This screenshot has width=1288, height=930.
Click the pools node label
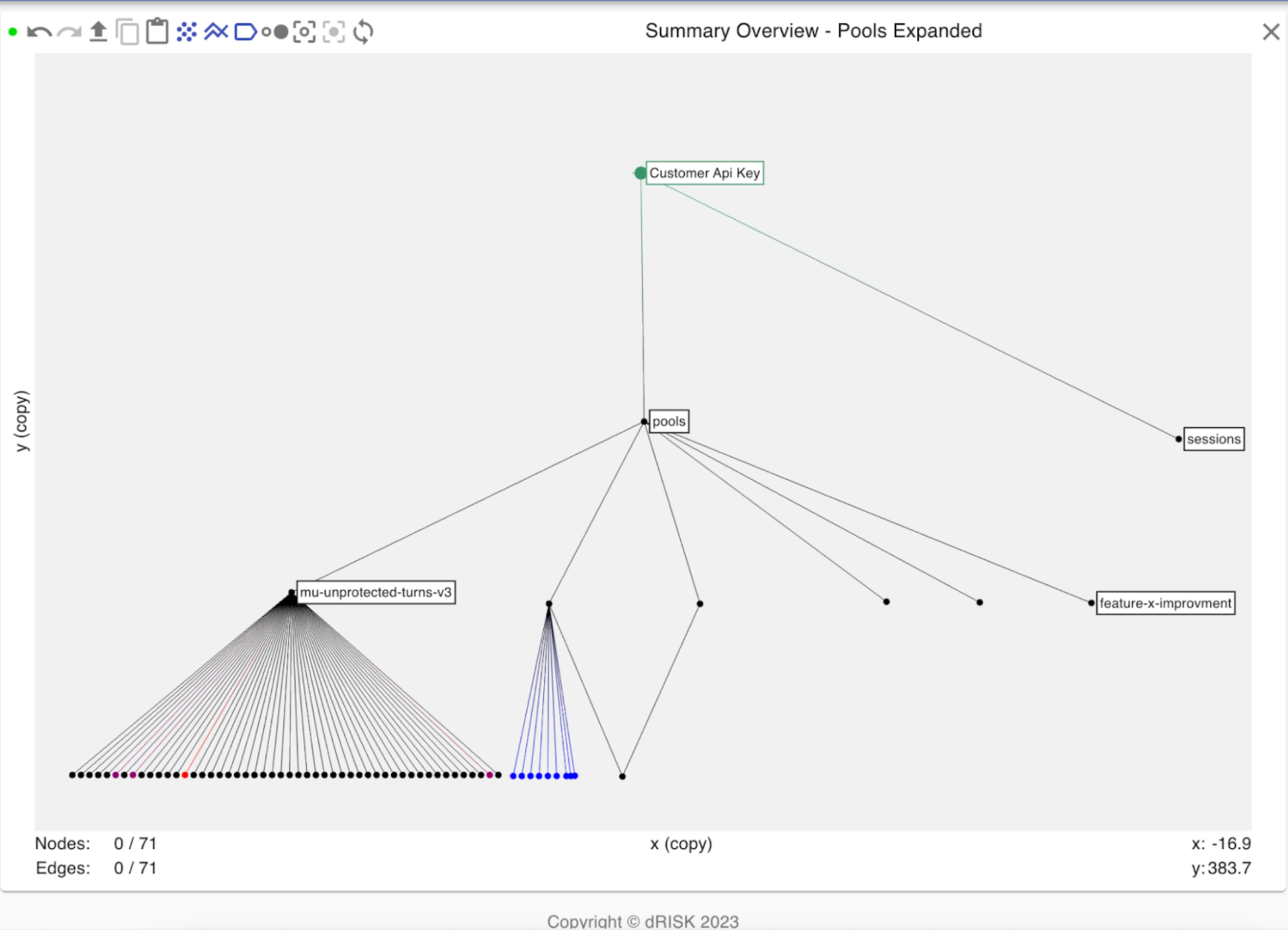tap(669, 421)
